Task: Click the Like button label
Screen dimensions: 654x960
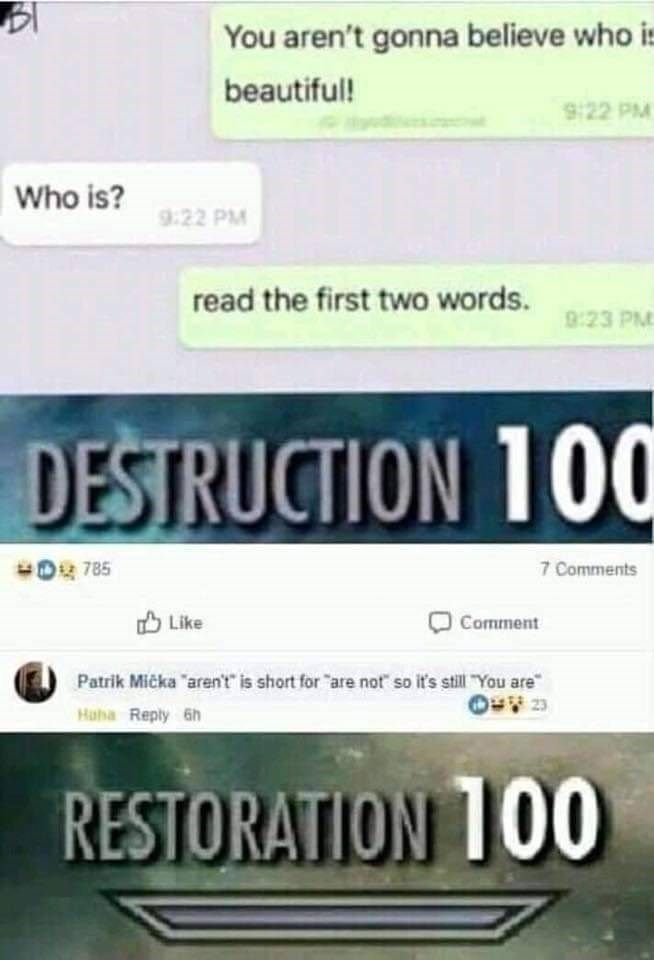Action: pyautogui.click(x=185, y=623)
